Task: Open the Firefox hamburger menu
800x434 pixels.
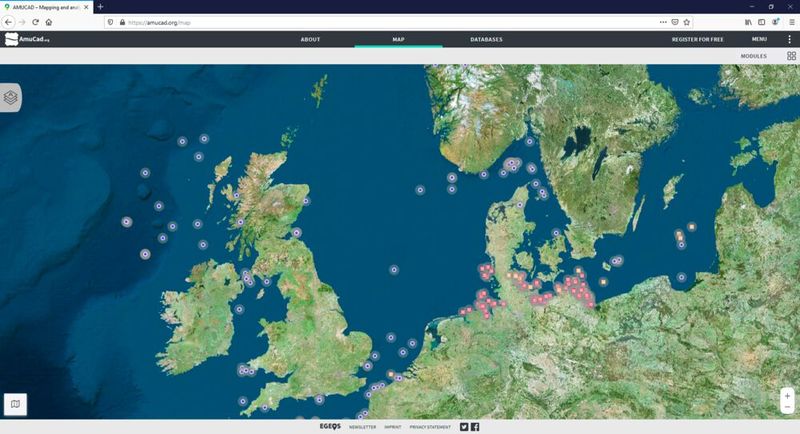Action: (x=792, y=22)
